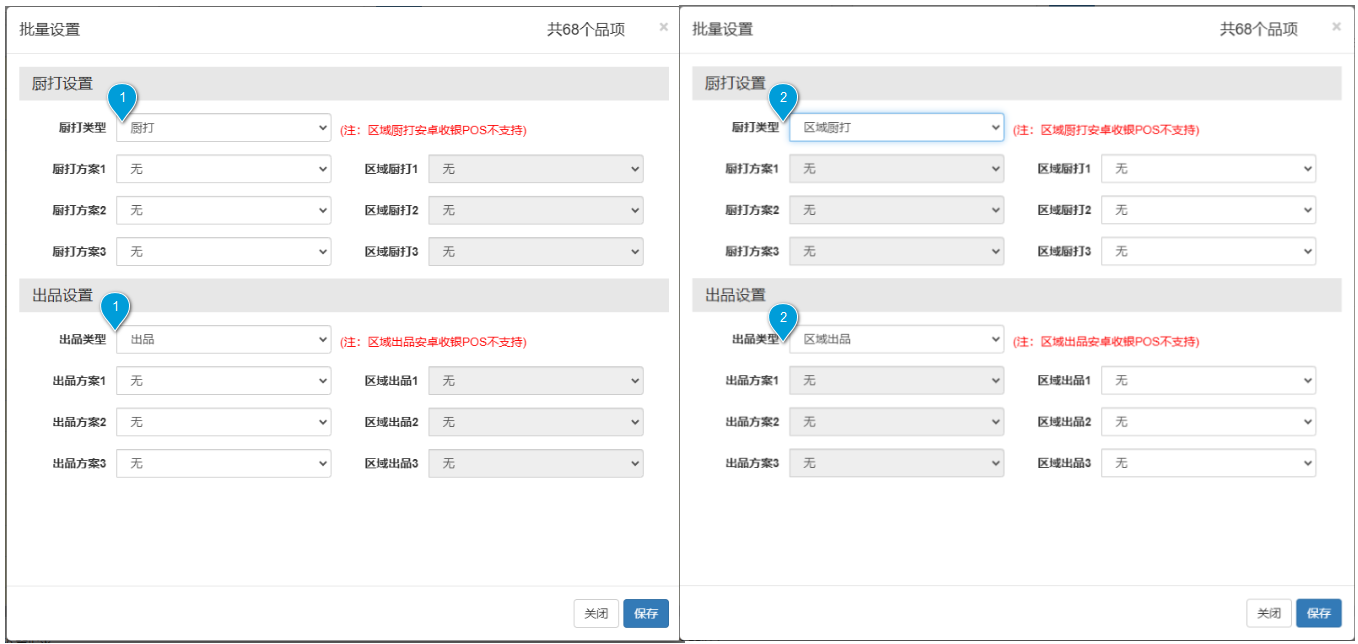
Task: Open 厨打方案1 dropdown in left dialog
Action: click(224, 169)
